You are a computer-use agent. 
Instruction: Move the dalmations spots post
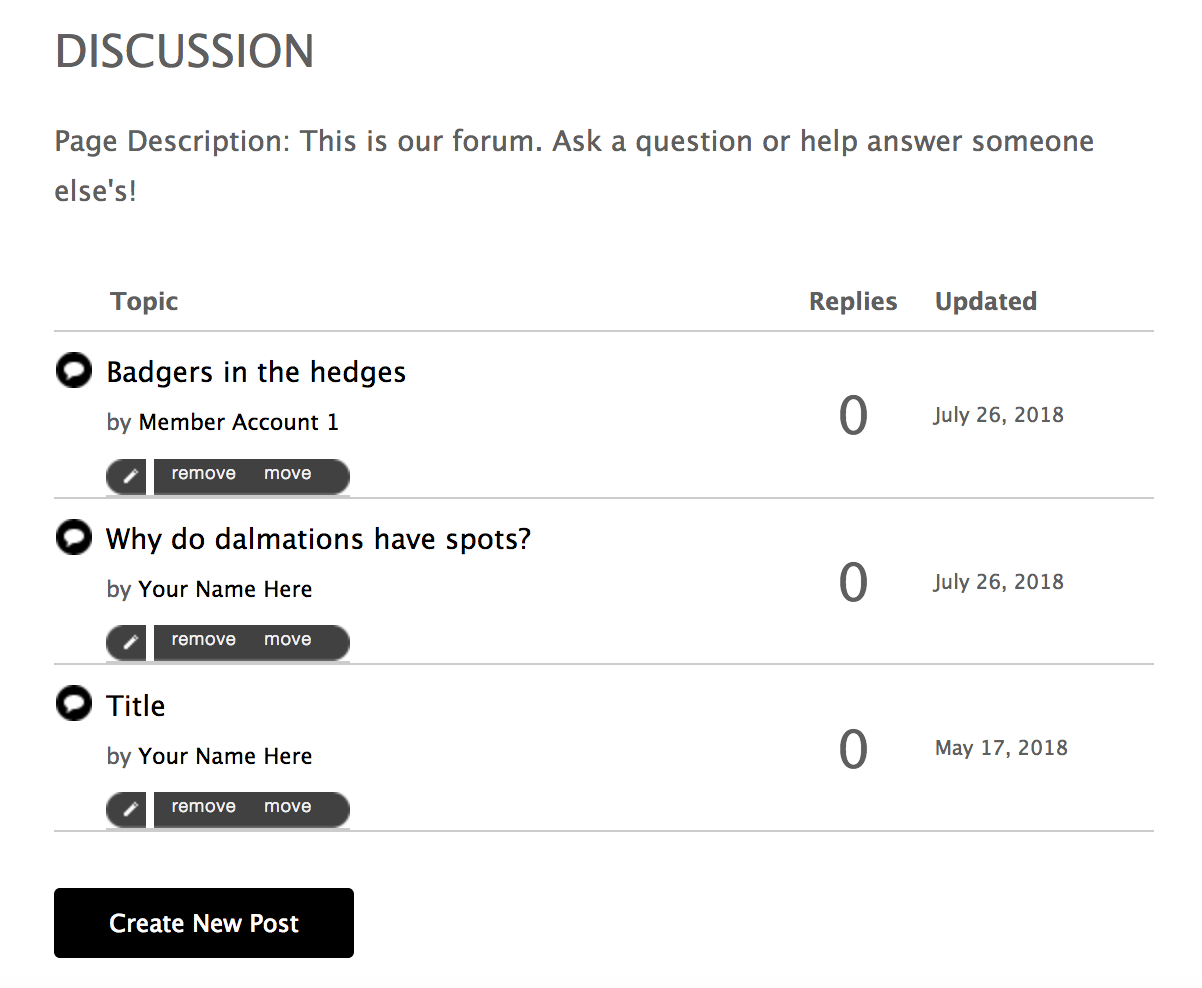[288, 640]
